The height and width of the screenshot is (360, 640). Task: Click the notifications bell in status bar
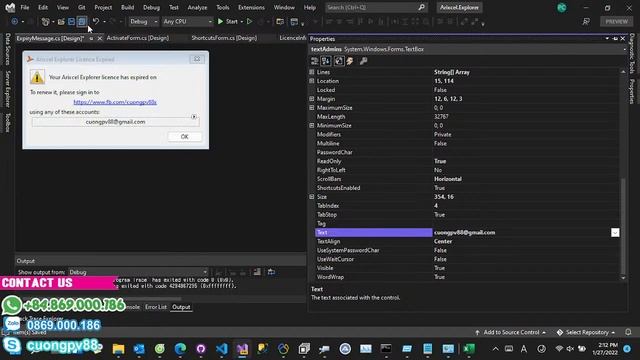point(628,332)
